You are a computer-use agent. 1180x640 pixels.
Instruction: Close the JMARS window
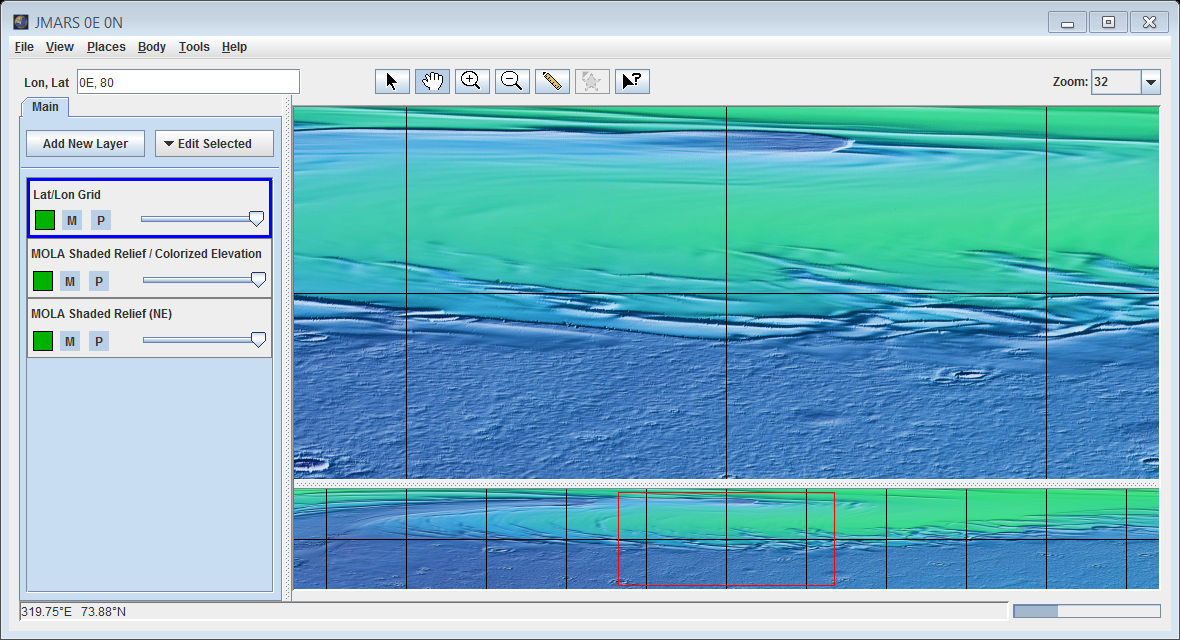pos(1149,23)
